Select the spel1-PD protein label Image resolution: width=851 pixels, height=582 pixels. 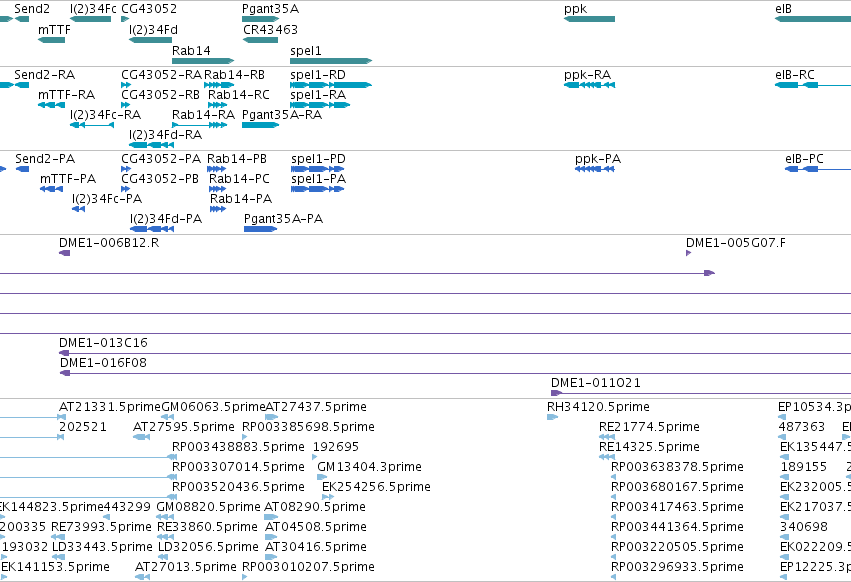tap(318, 159)
